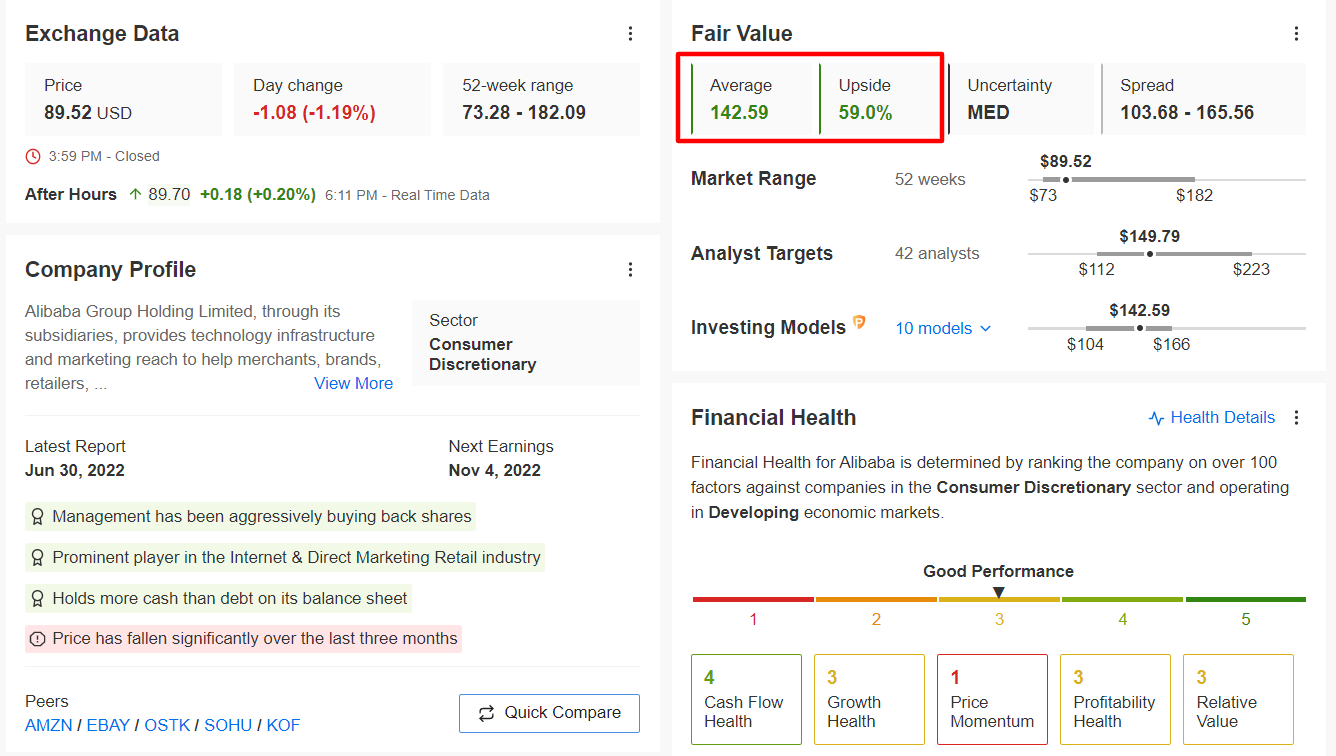The image size is (1336, 756).
Task: Open peer EBAY
Action: click(x=108, y=725)
